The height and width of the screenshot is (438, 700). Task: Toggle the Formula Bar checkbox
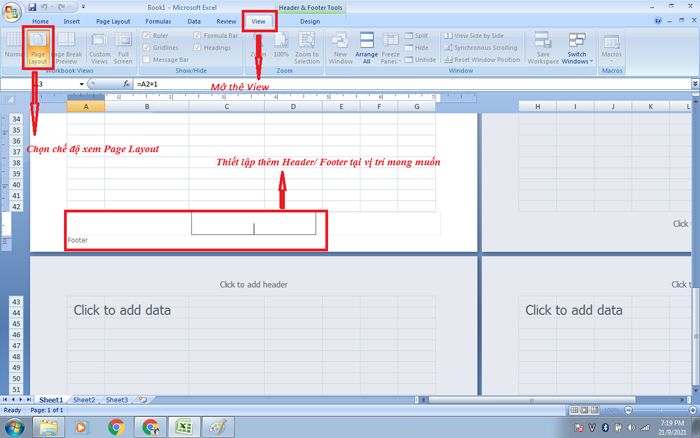[x=197, y=35]
